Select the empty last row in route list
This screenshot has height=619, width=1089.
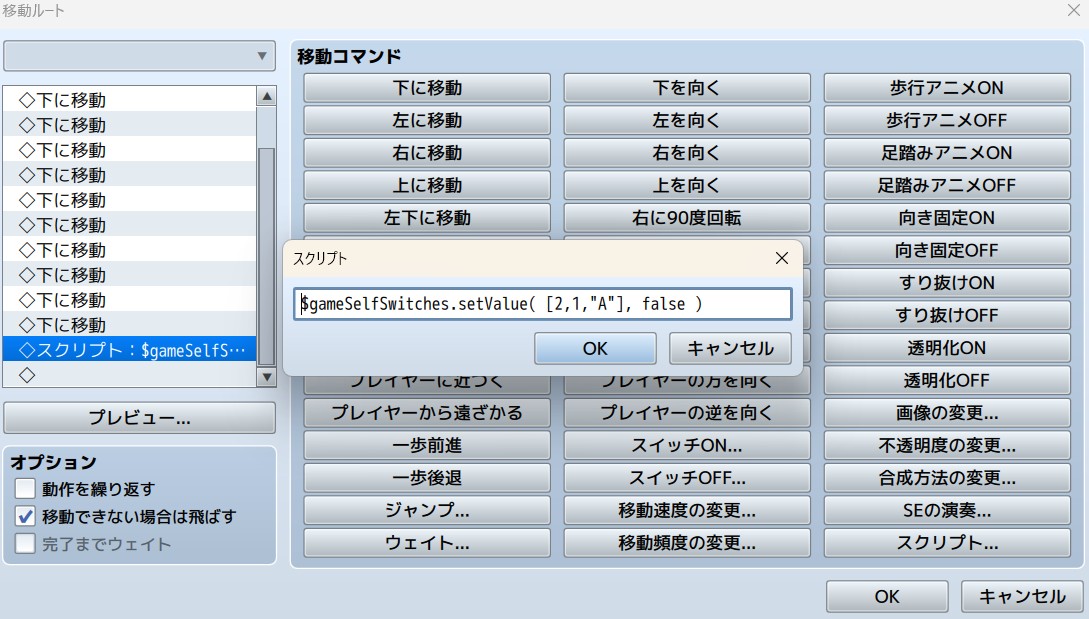pyautogui.click(x=130, y=375)
